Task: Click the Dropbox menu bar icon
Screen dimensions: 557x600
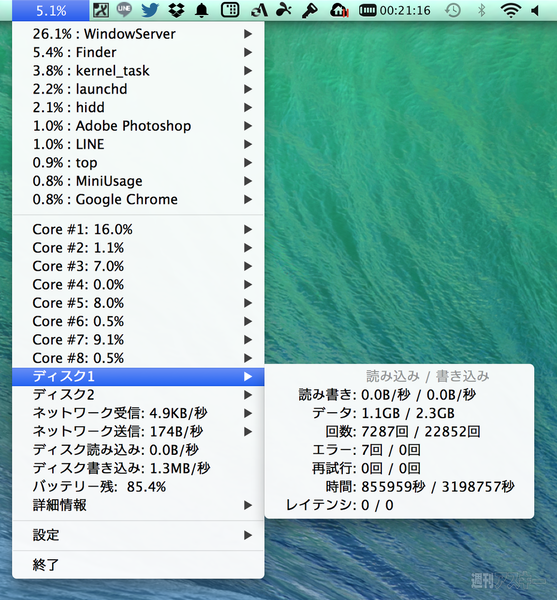Action: click(x=176, y=10)
